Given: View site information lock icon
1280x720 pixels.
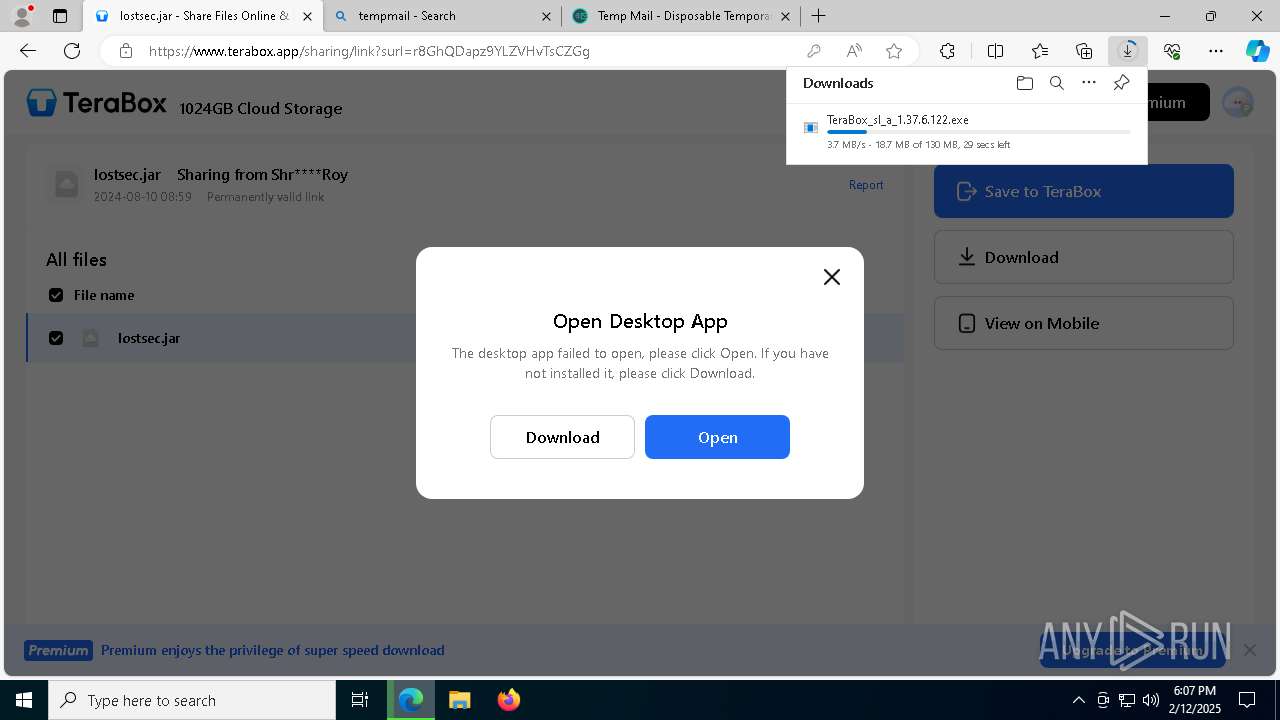Looking at the screenshot, I should pos(125,51).
